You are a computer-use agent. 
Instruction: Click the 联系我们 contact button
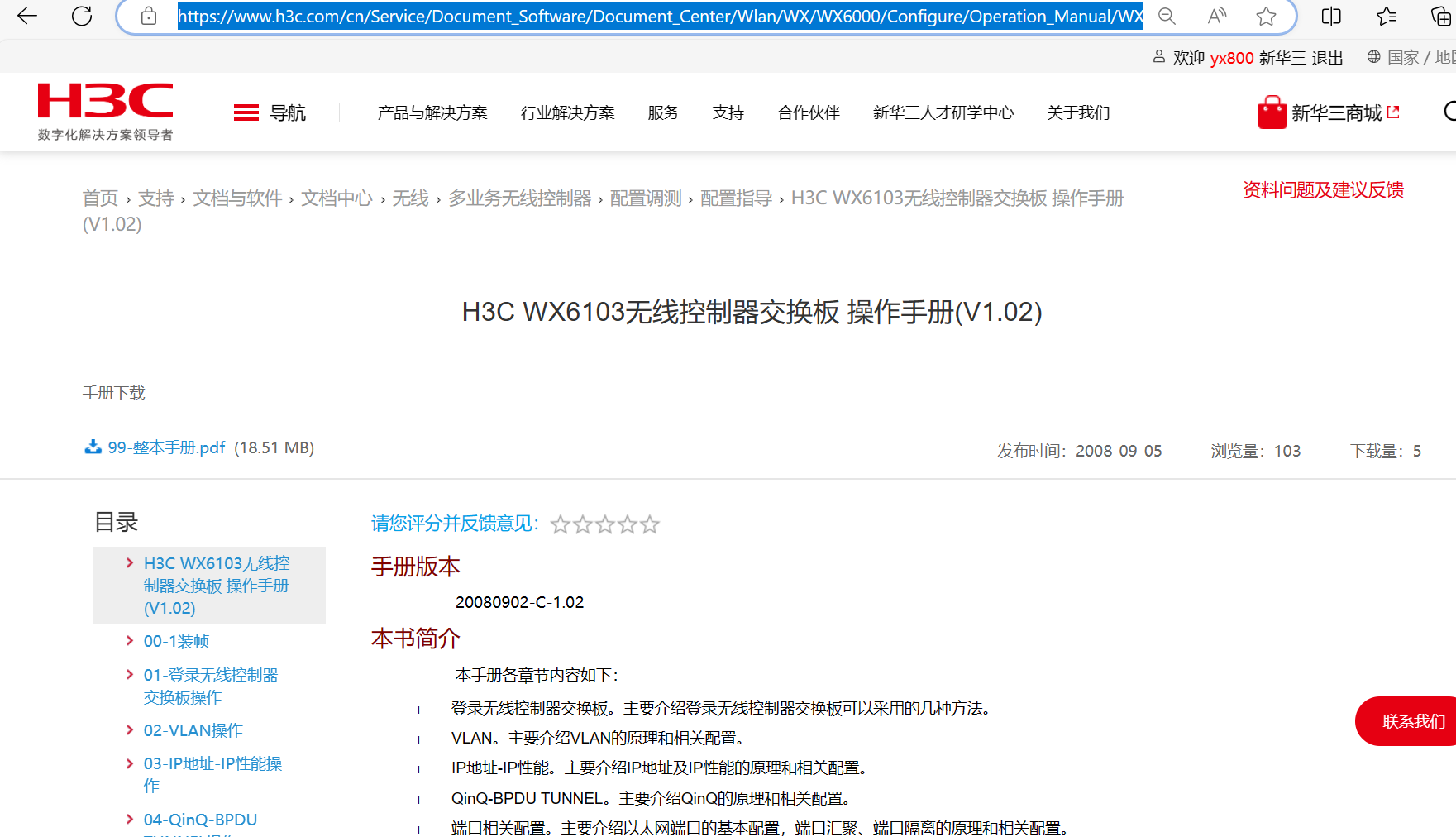click(1410, 721)
